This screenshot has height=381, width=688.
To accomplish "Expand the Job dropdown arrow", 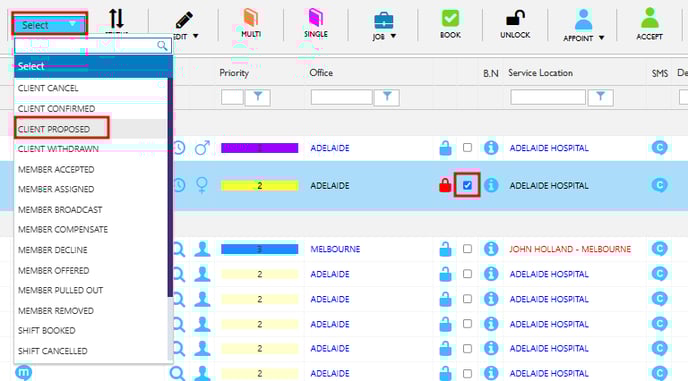I will (x=393, y=36).
